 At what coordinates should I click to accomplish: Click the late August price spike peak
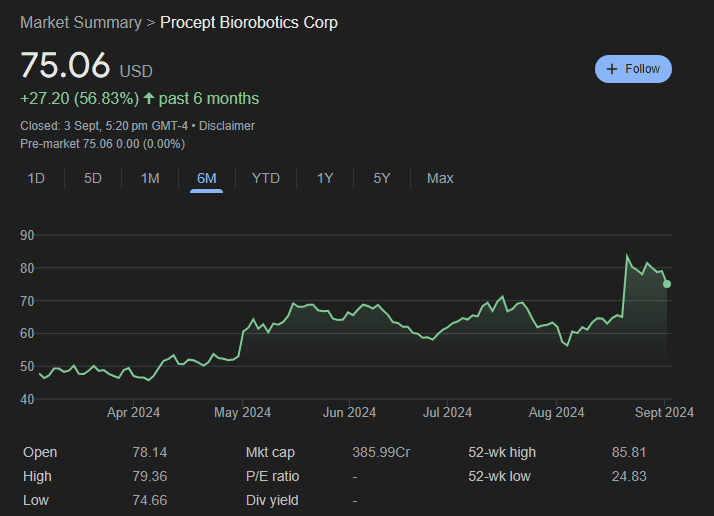click(x=627, y=257)
